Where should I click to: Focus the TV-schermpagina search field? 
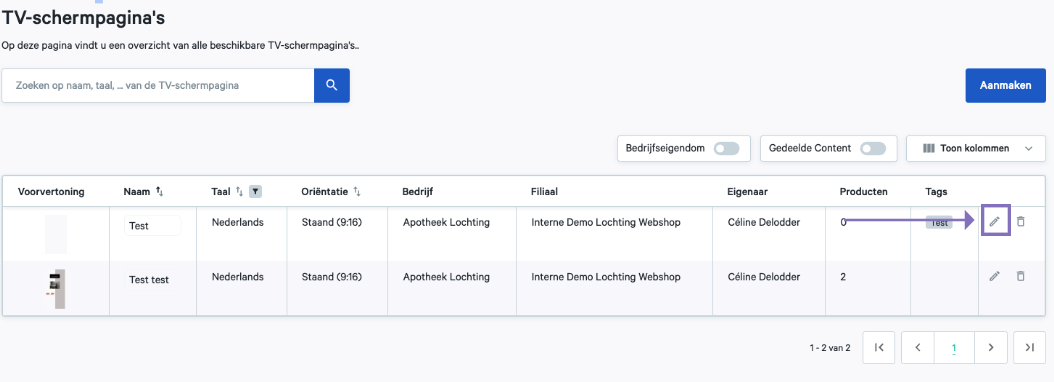tap(158, 85)
